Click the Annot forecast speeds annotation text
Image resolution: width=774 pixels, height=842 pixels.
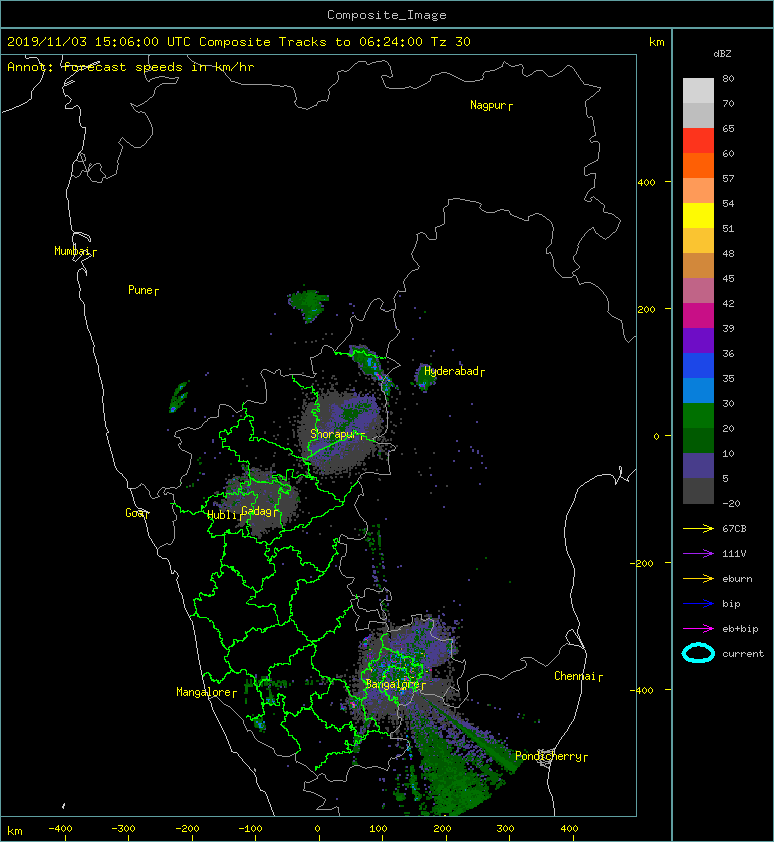[x=131, y=67]
